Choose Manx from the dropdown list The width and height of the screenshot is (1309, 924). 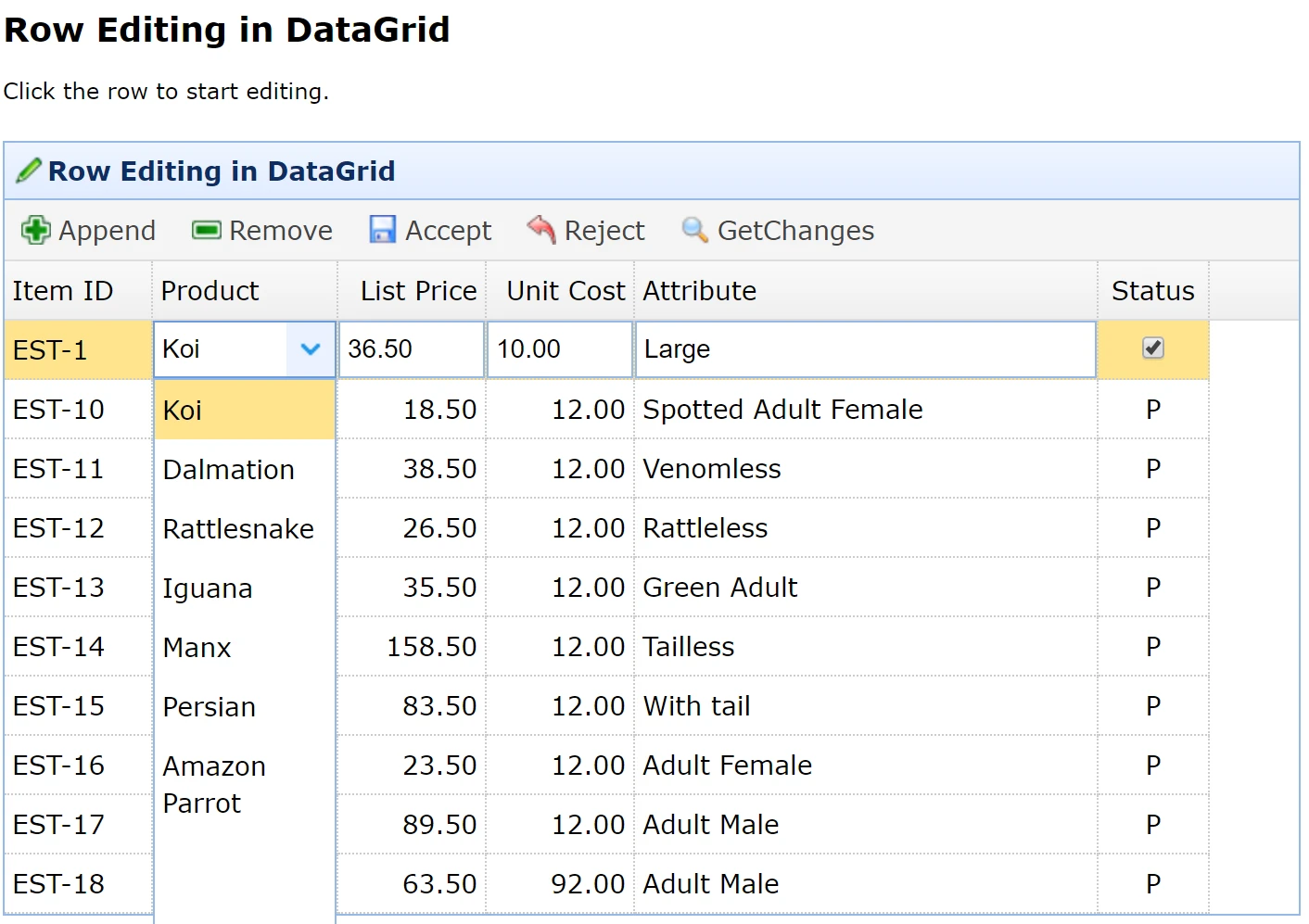[x=245, y=647]
